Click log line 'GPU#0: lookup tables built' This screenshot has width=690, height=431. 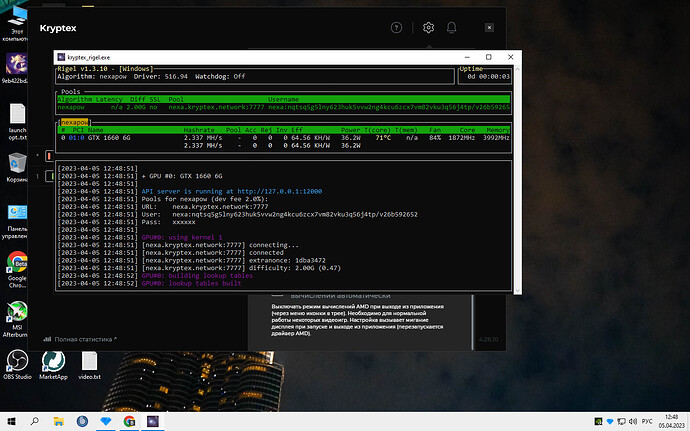(191, 284)
